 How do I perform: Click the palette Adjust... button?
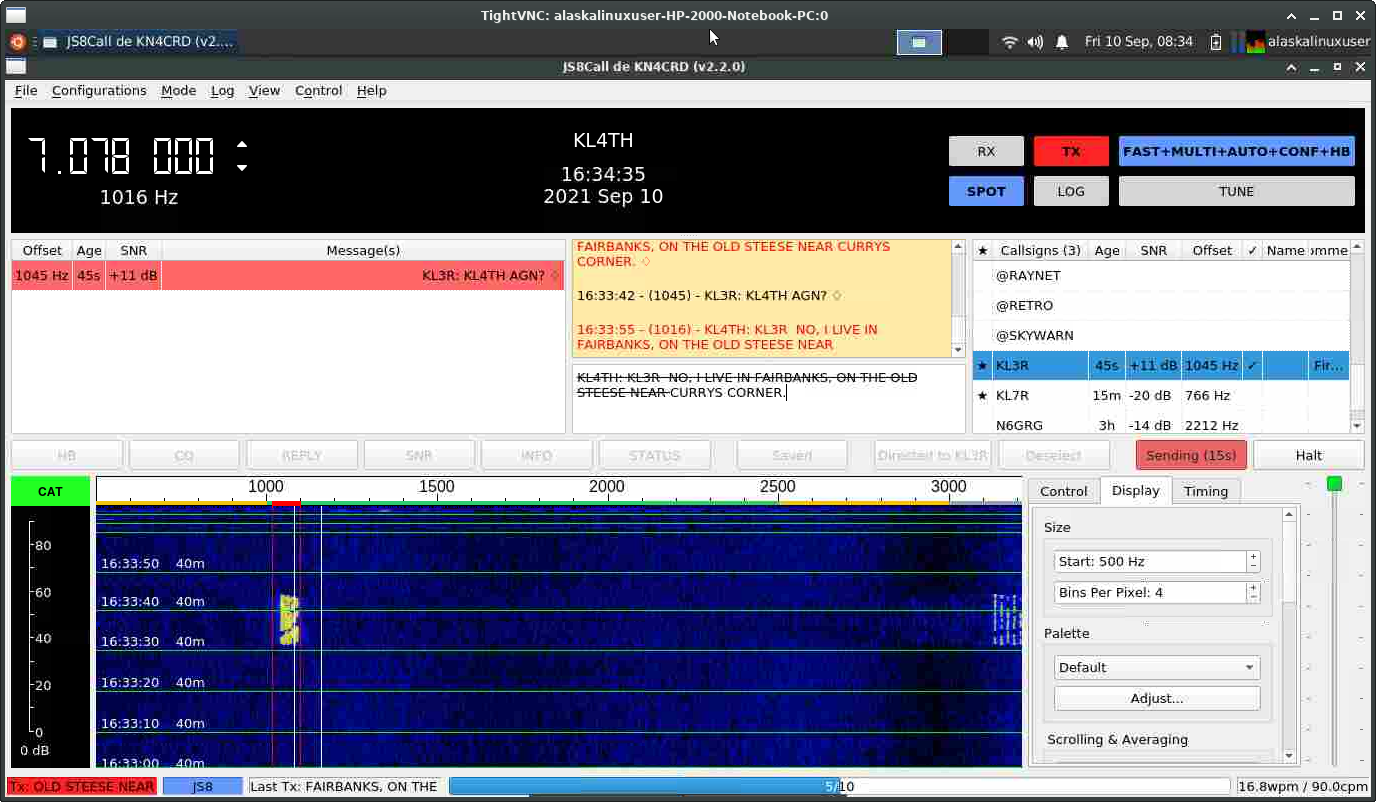1157,698
